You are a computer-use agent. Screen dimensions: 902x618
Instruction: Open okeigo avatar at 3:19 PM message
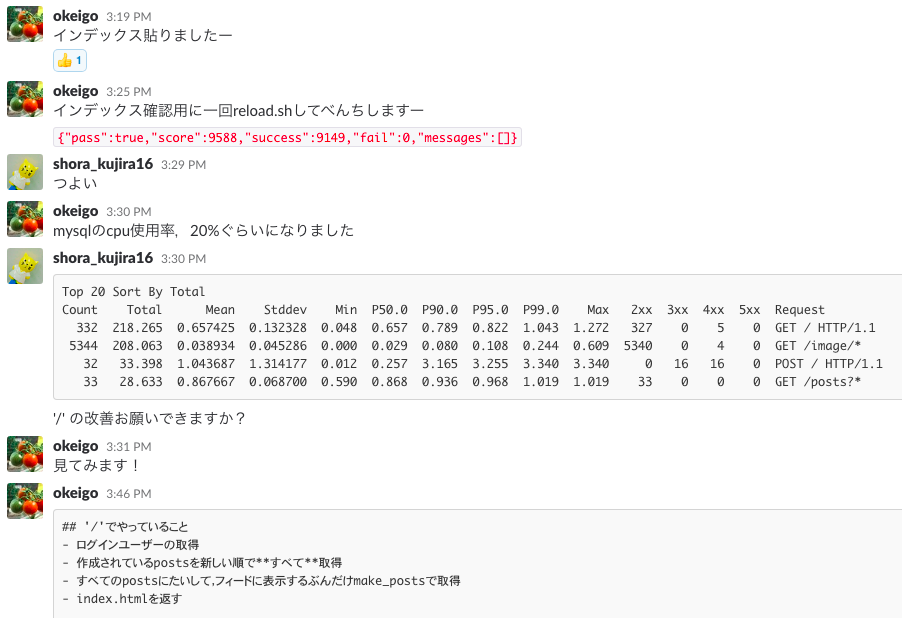25,24
